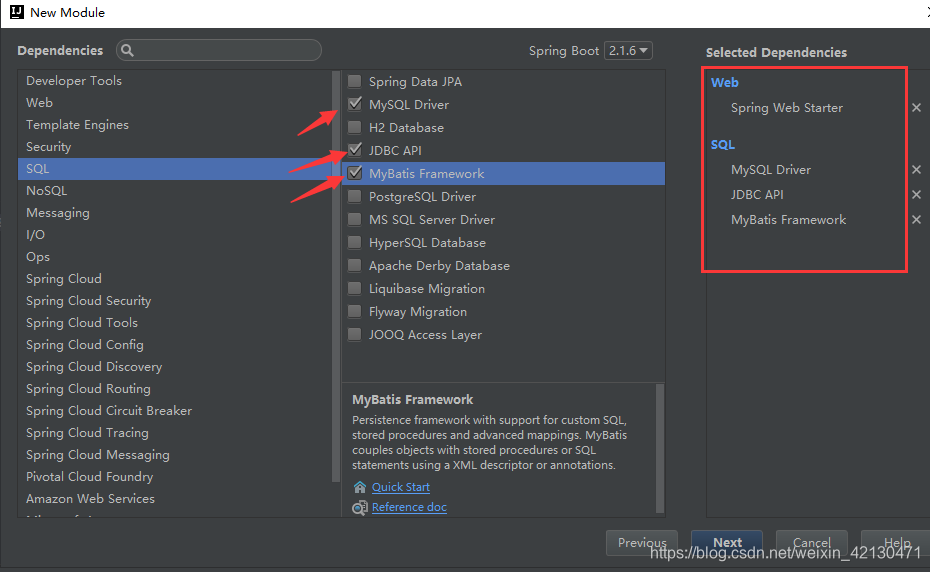Screen dimensions: 930x572
Task: Enable the MS SQL Server Driver checkbox
Action: click(x=355, y=220)
